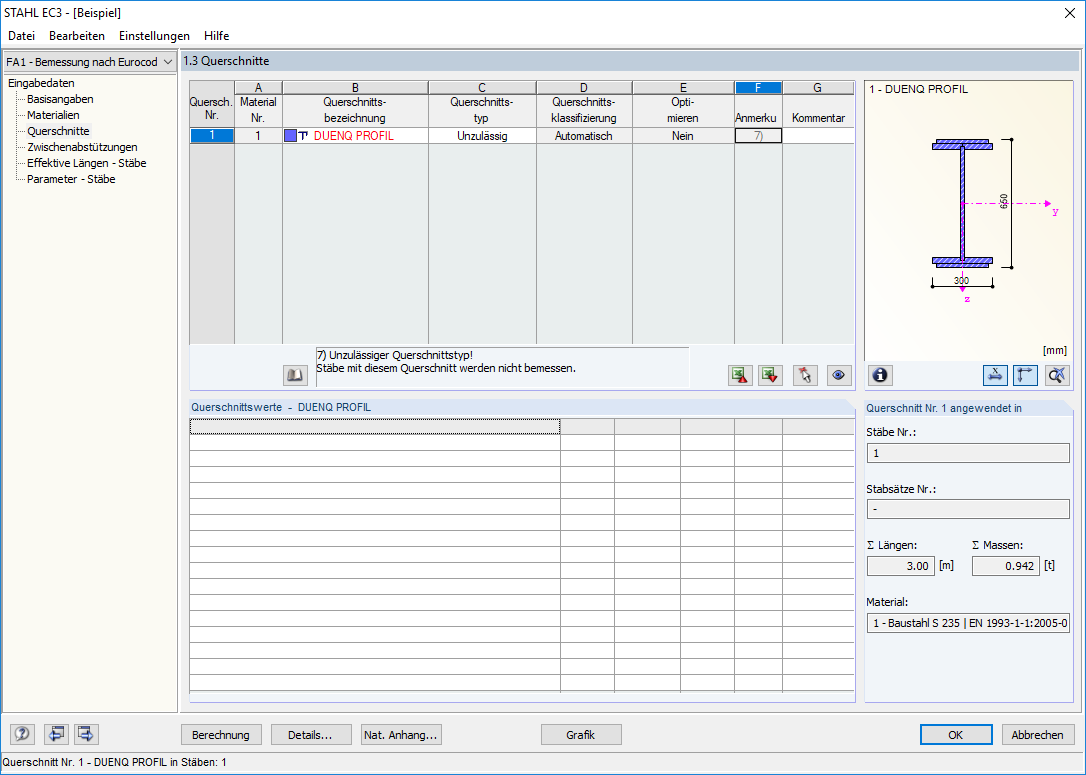Click the Unzulässig cell in column C

coord(482,136)
